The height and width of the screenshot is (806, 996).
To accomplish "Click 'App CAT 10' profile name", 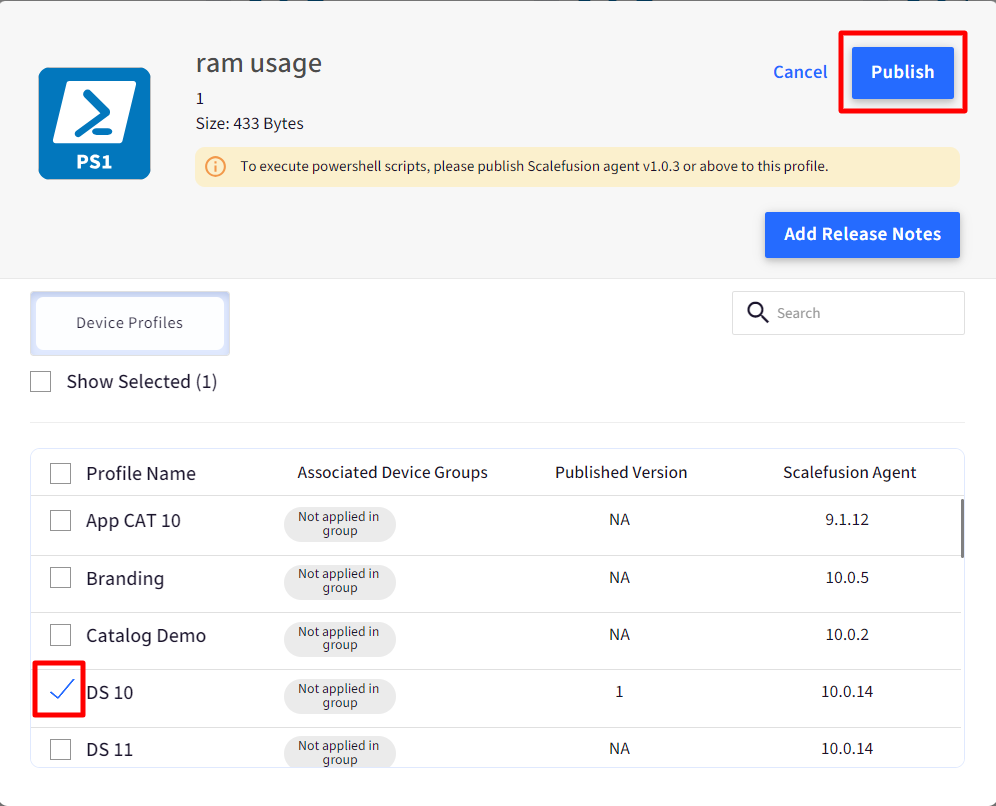I will (x=133, y=521).
